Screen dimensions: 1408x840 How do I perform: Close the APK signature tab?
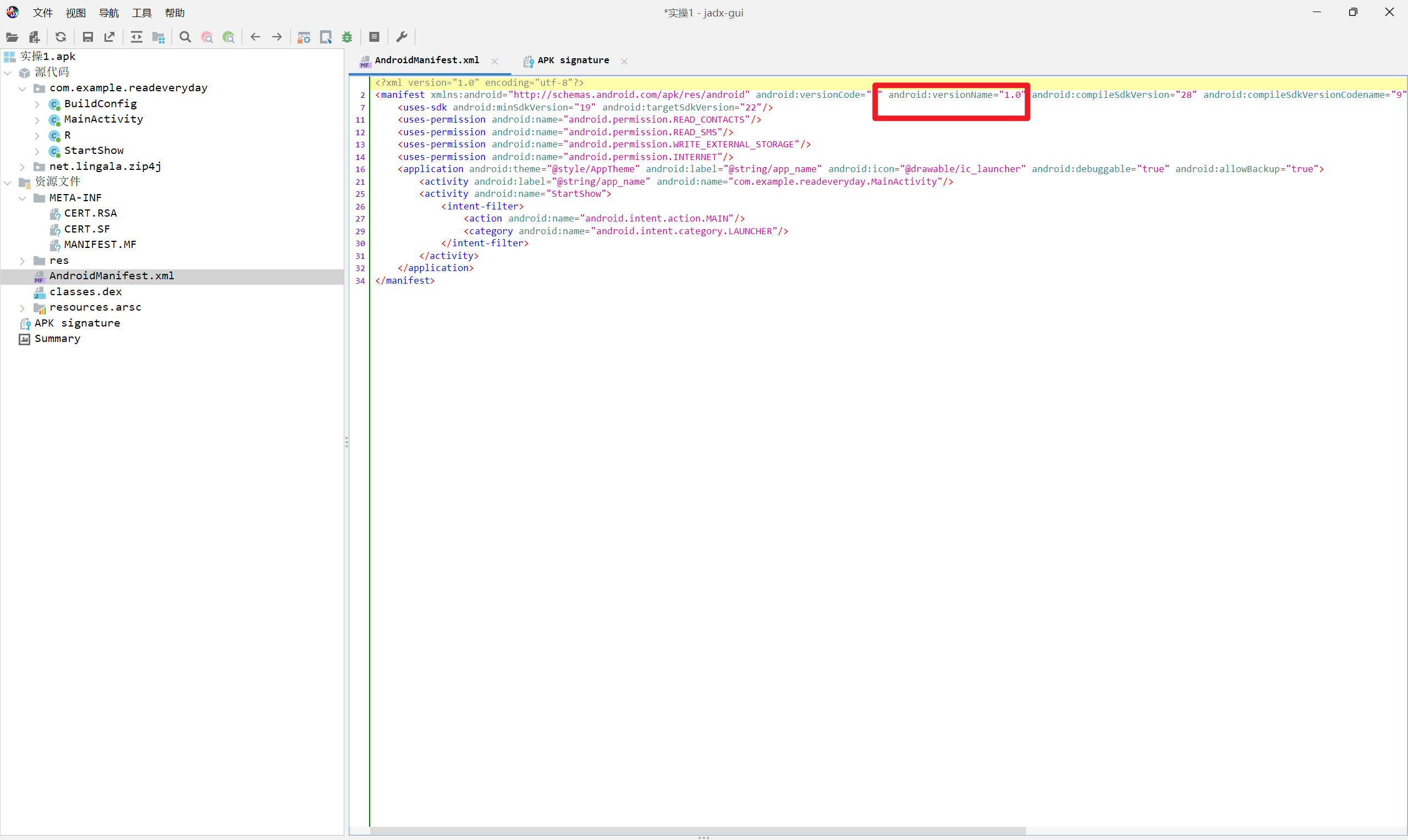pos(624,61)
